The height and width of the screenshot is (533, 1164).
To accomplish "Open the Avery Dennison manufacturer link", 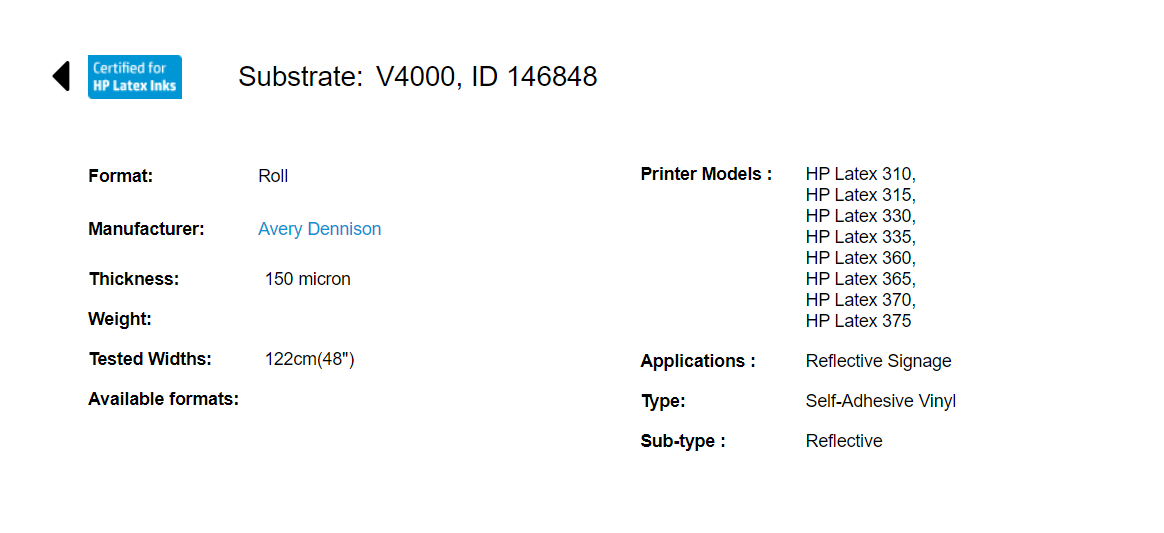I will pos(319,229).
